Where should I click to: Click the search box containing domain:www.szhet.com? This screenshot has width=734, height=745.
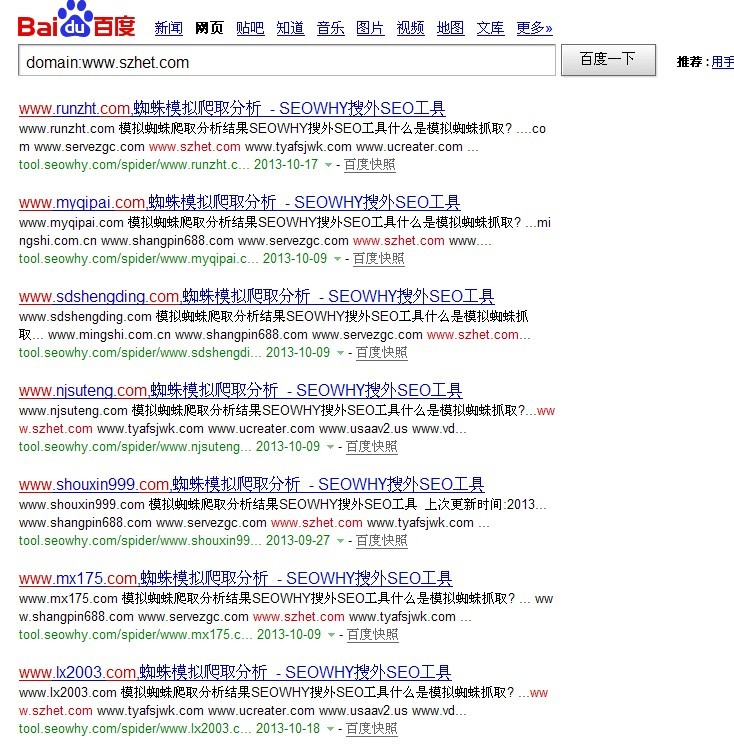(287, 60)
